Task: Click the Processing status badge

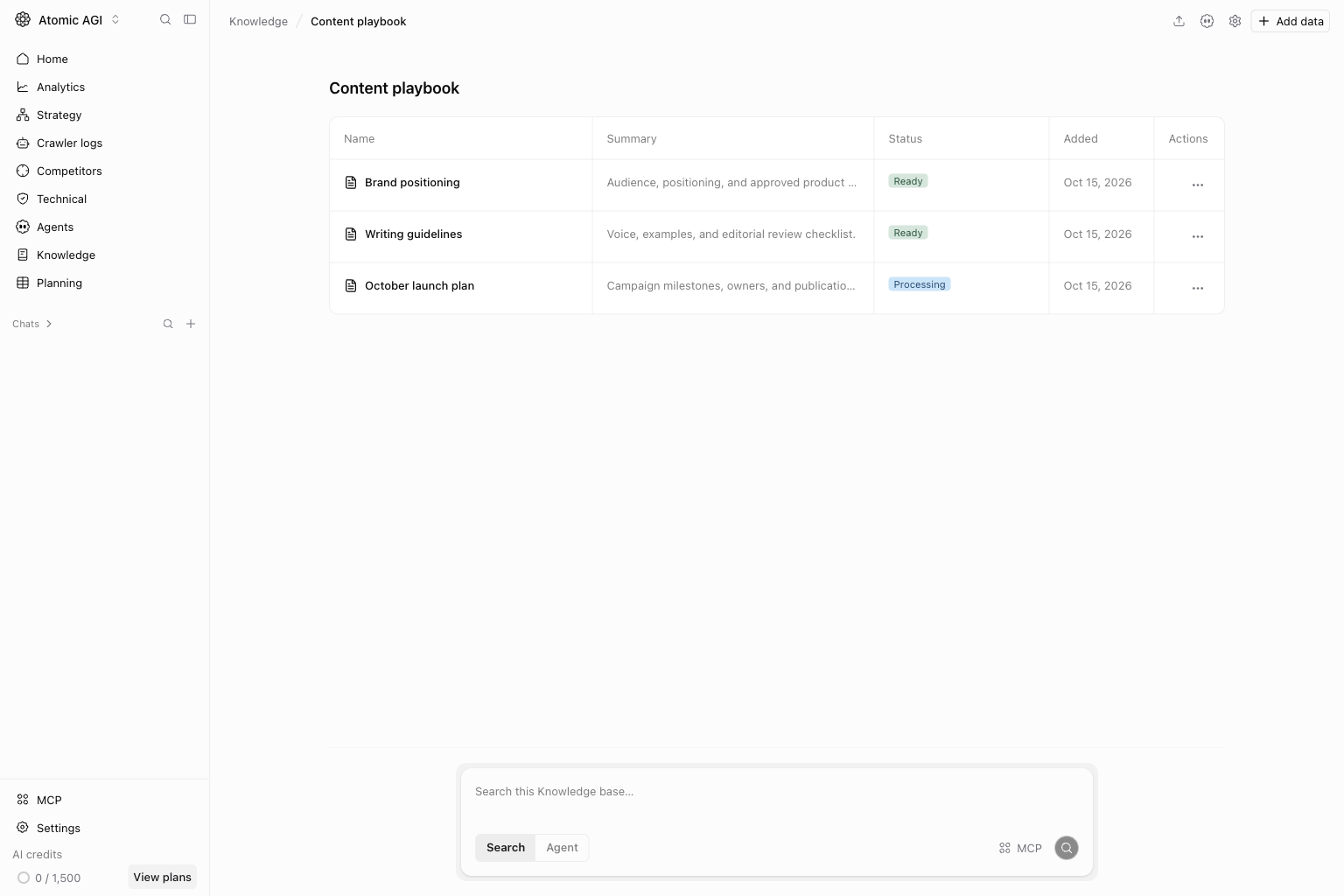Action: tap(919, 284)
